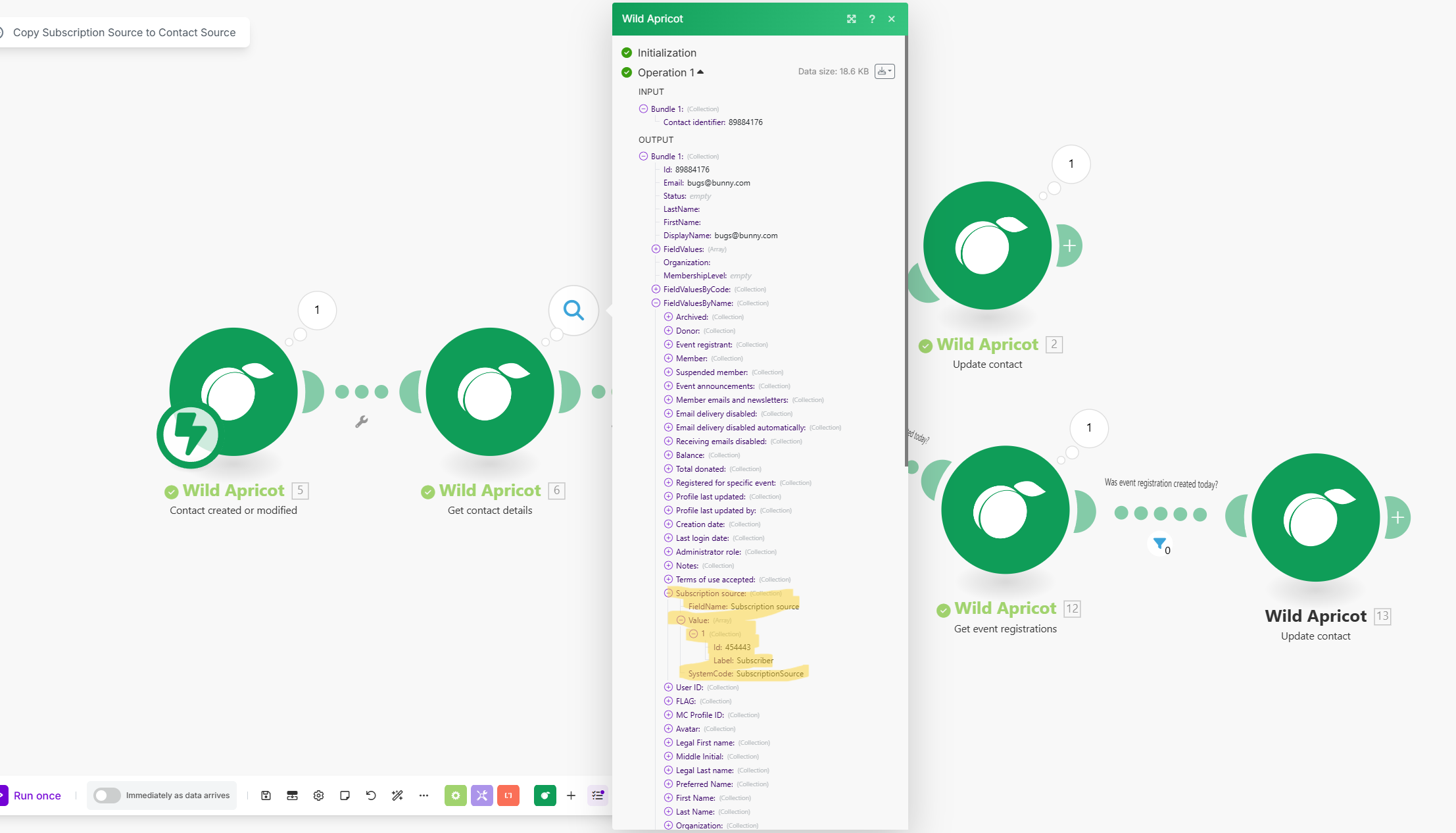Click the undo arrow in the toolbar
The image size is (1456, 833).
pos(371,795)
